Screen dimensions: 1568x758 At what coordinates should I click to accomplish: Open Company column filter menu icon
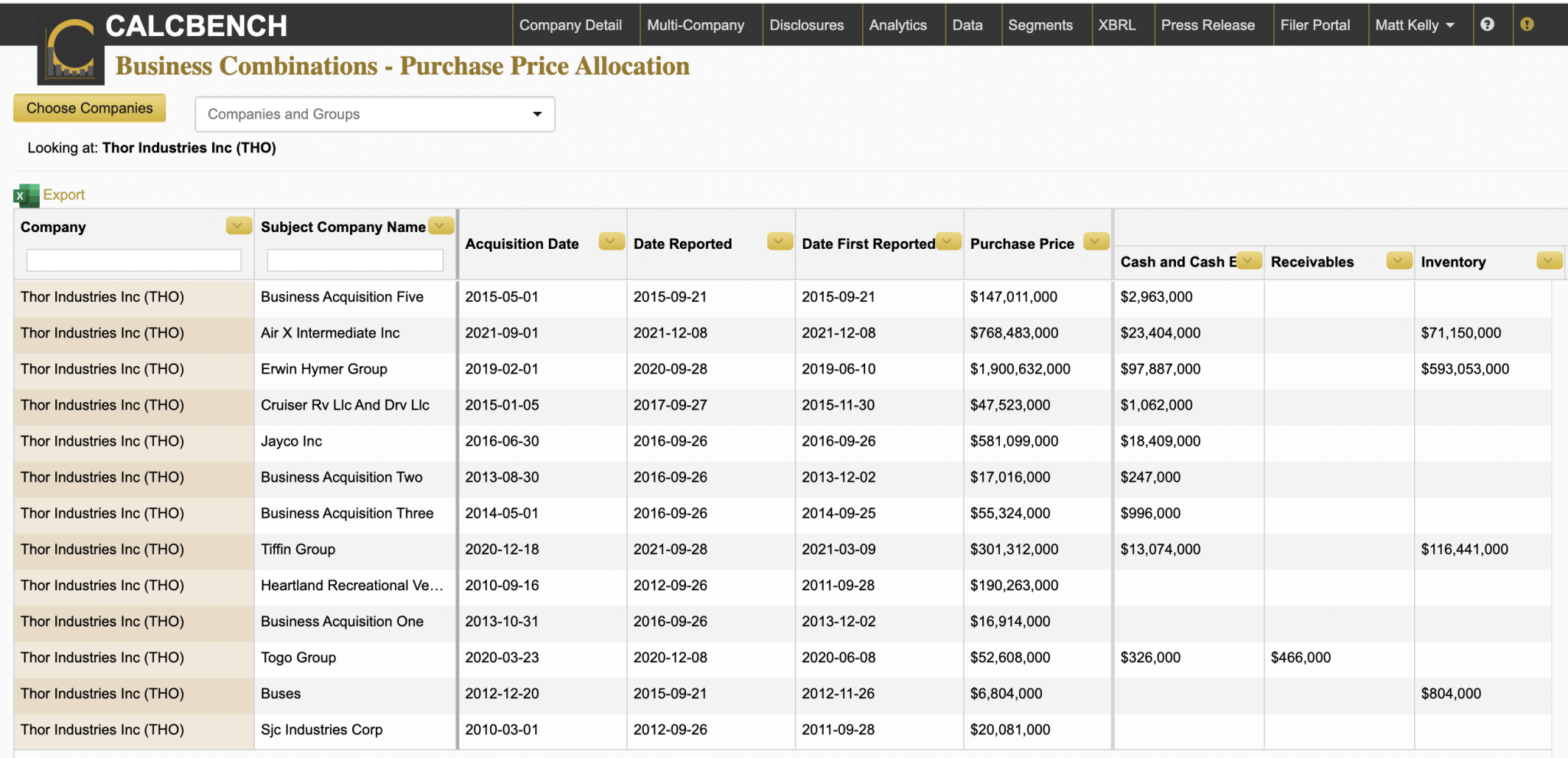238,226
